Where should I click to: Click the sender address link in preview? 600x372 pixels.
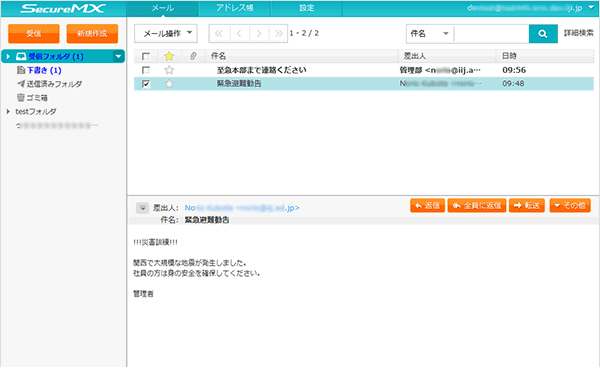(242, 208)
